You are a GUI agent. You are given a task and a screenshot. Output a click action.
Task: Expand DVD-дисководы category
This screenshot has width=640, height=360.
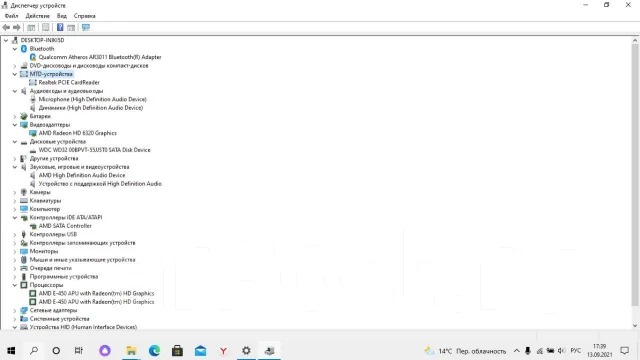click(15, 66)
